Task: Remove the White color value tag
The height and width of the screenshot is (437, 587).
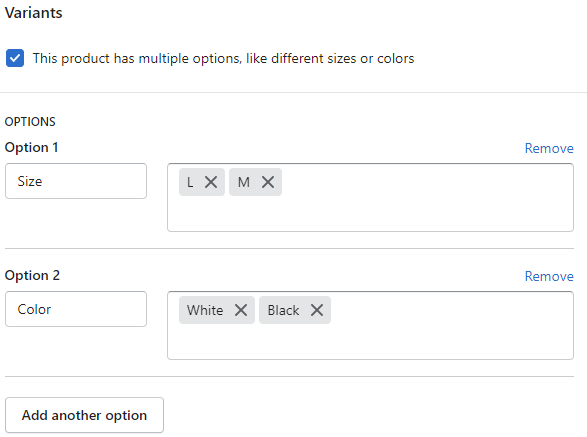Action: (x=241, y=310)
